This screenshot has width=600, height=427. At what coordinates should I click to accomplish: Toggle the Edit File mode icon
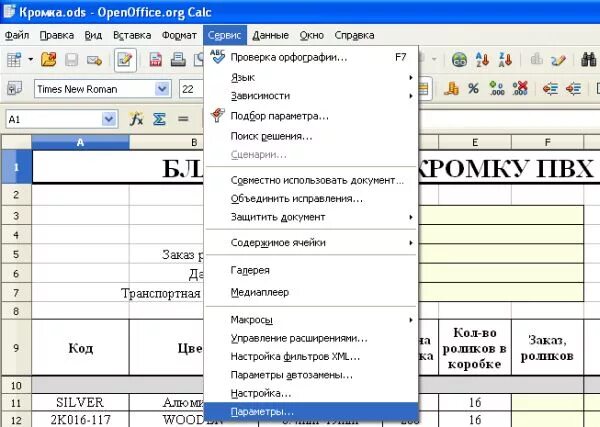point(125,60)
